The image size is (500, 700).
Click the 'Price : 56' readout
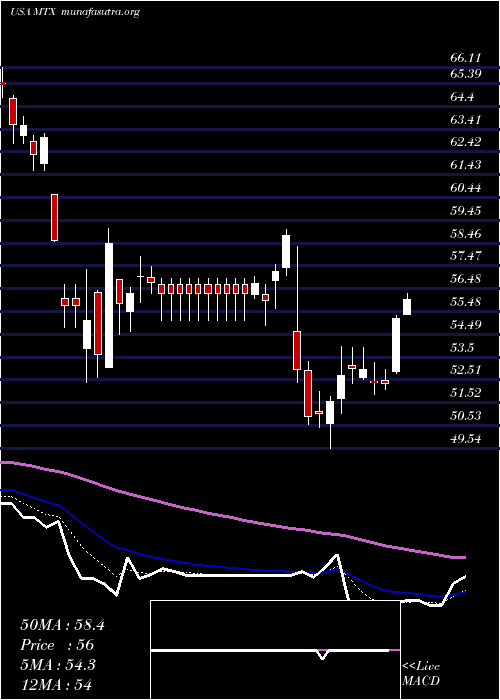point(57,645)
